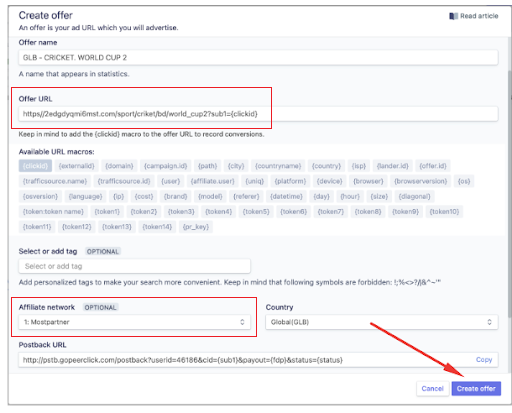
Task: Add the {cost} macro
Action: point(144,197)
